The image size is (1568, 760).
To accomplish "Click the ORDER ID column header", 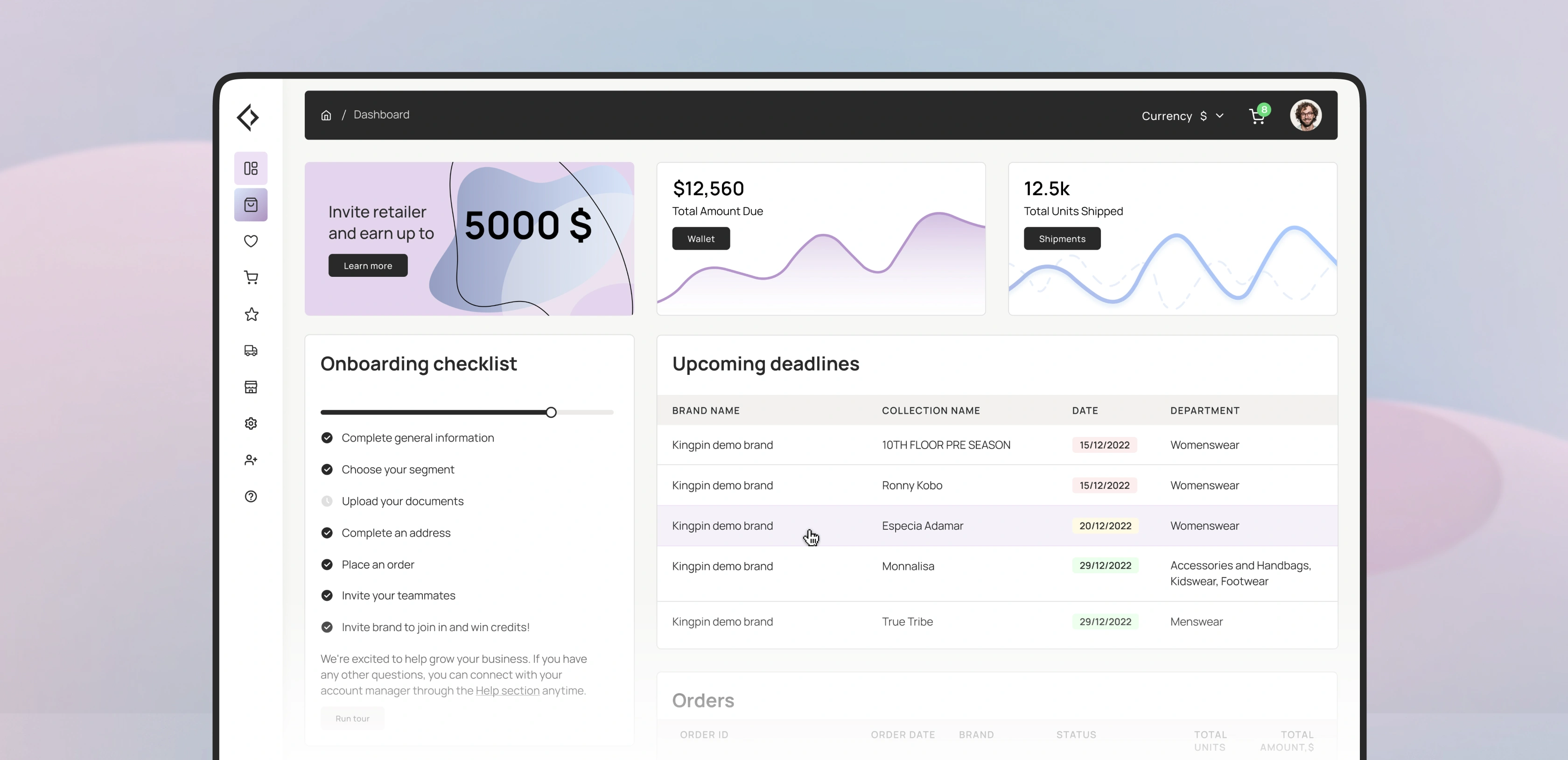I will click(704, 735).
